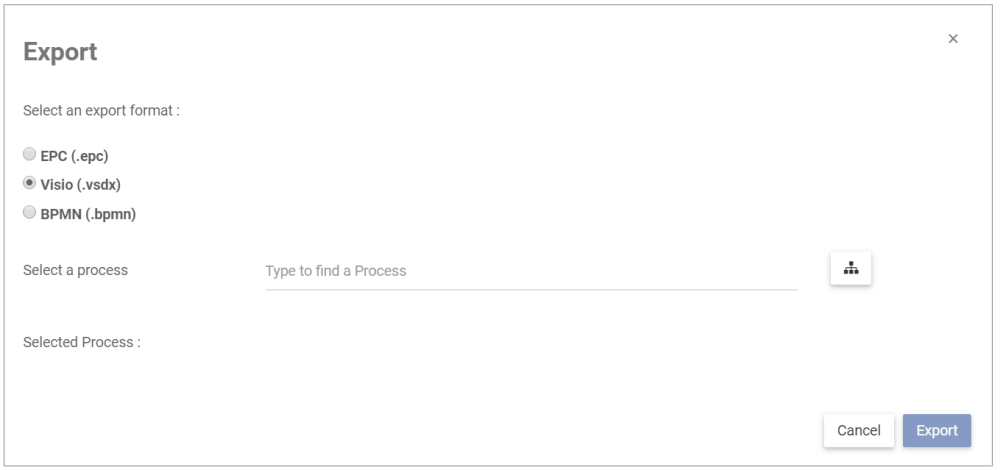The height and width of the screenshot is (470, 1000).
Task: Select the EPC (.epc) radio button
Action: [30, 155]
